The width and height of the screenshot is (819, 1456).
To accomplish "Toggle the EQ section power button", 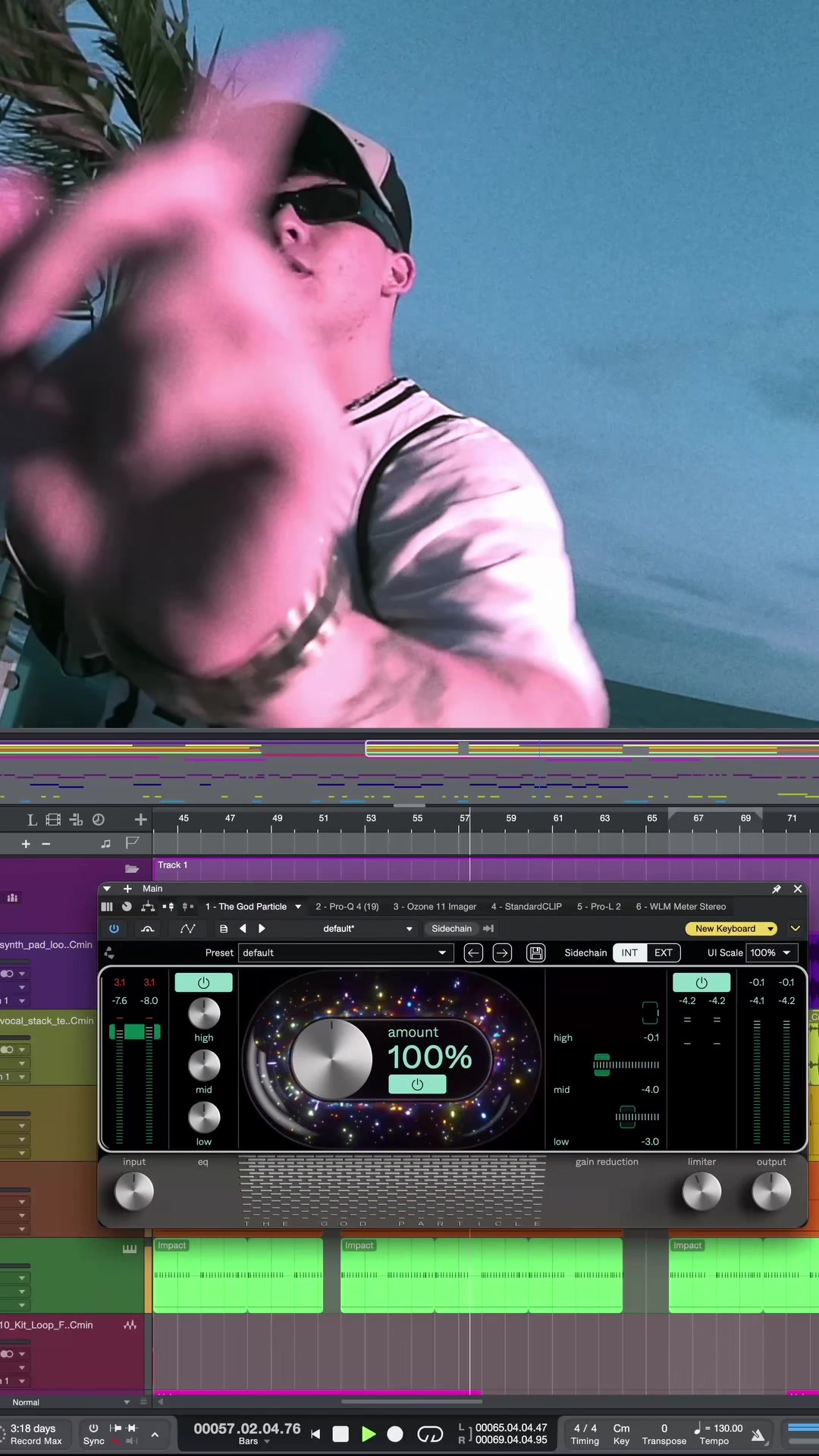I will click(x=203, y=983).
